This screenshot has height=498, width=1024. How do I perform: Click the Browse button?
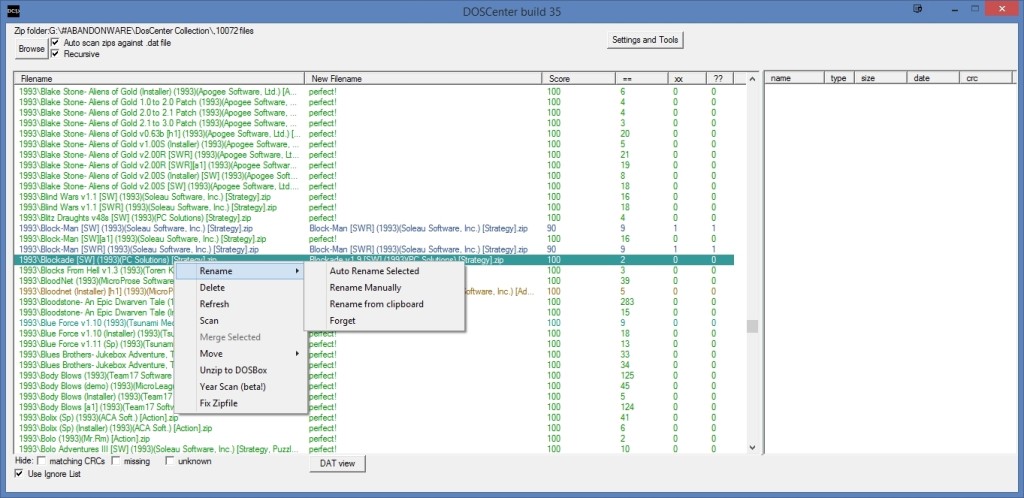click(31, 48)
